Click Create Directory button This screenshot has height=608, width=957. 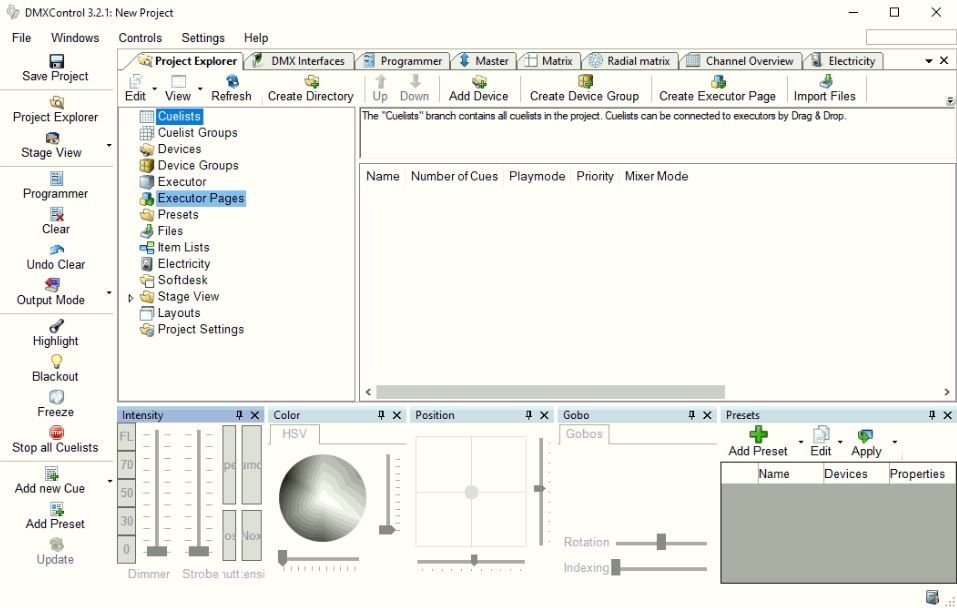tap(311, 88)
